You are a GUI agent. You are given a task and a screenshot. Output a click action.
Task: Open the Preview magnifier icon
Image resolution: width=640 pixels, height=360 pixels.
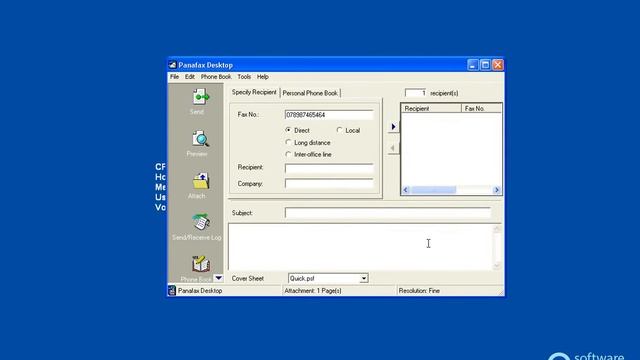coord(200,139)
